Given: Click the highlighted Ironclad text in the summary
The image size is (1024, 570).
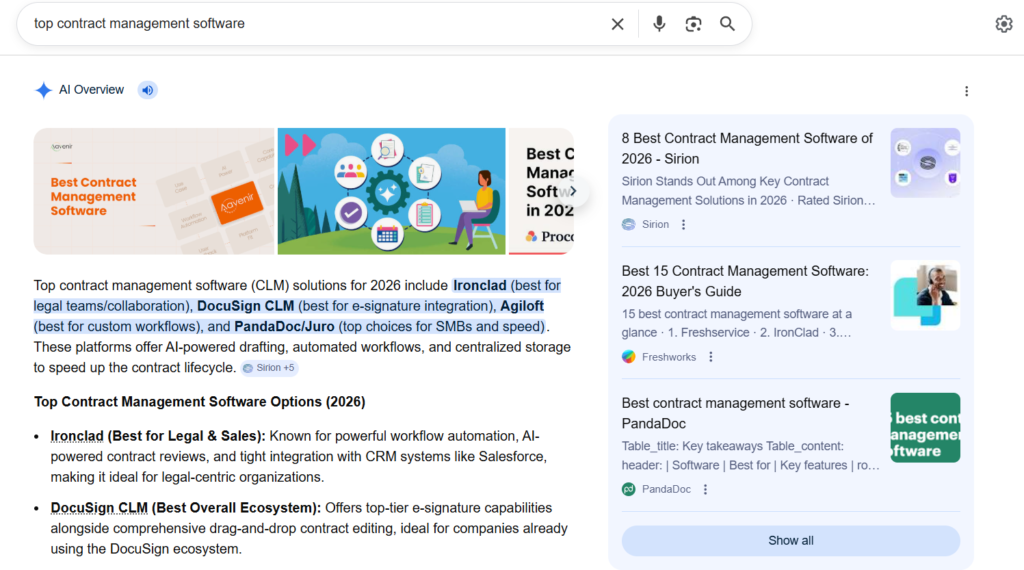Looking at the screenshot, I should point(479,286).
